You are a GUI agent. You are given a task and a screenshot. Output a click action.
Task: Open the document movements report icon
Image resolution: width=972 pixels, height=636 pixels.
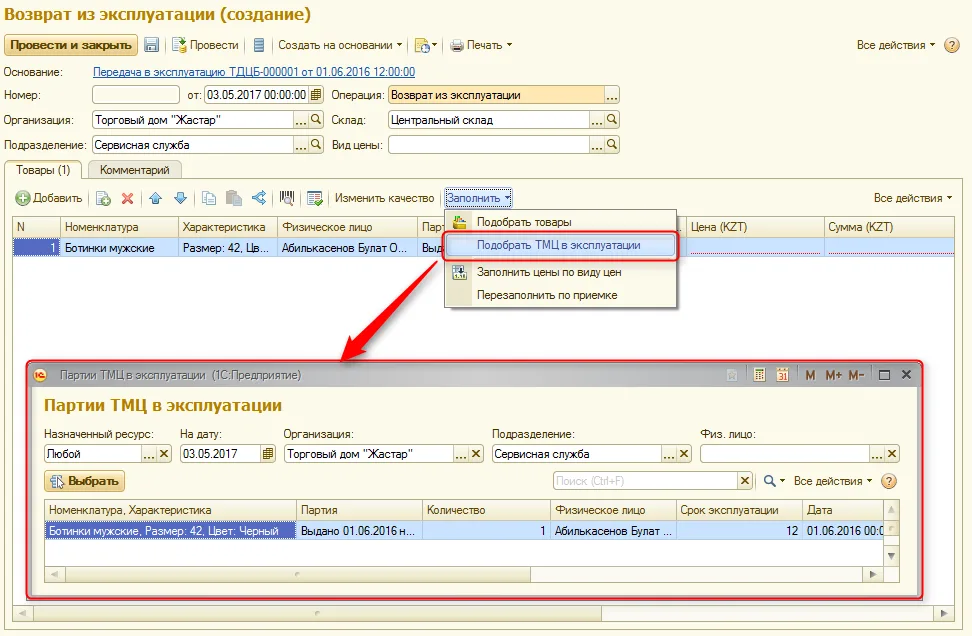coord(259,45)
